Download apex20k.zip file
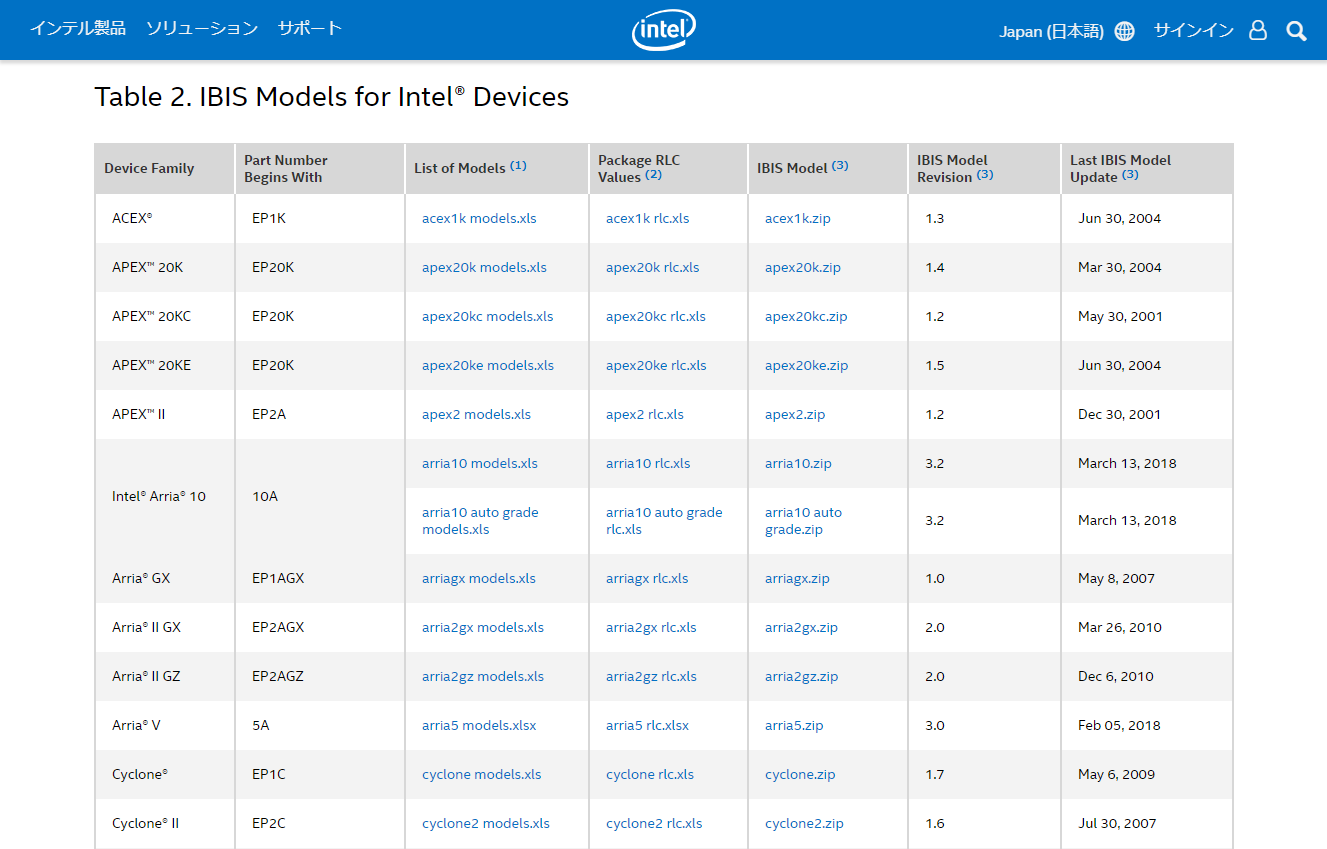Screen dimensions: 1327x849 802,267
